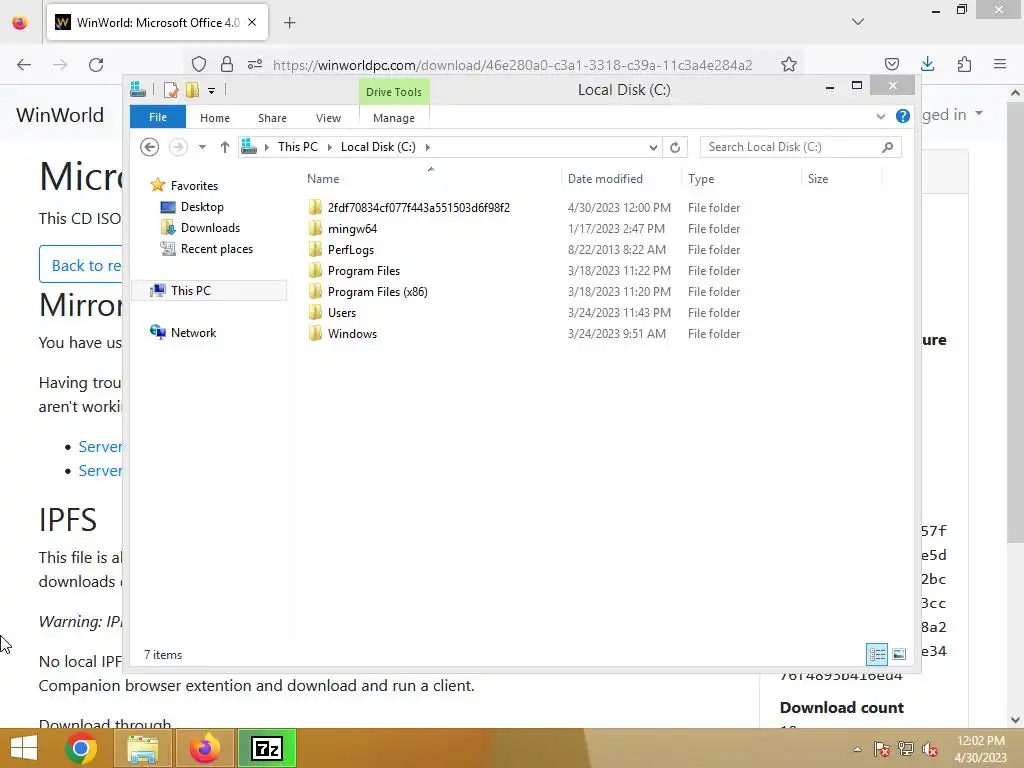
Task: Click the Windows folder icon
Action: [315, 333]
